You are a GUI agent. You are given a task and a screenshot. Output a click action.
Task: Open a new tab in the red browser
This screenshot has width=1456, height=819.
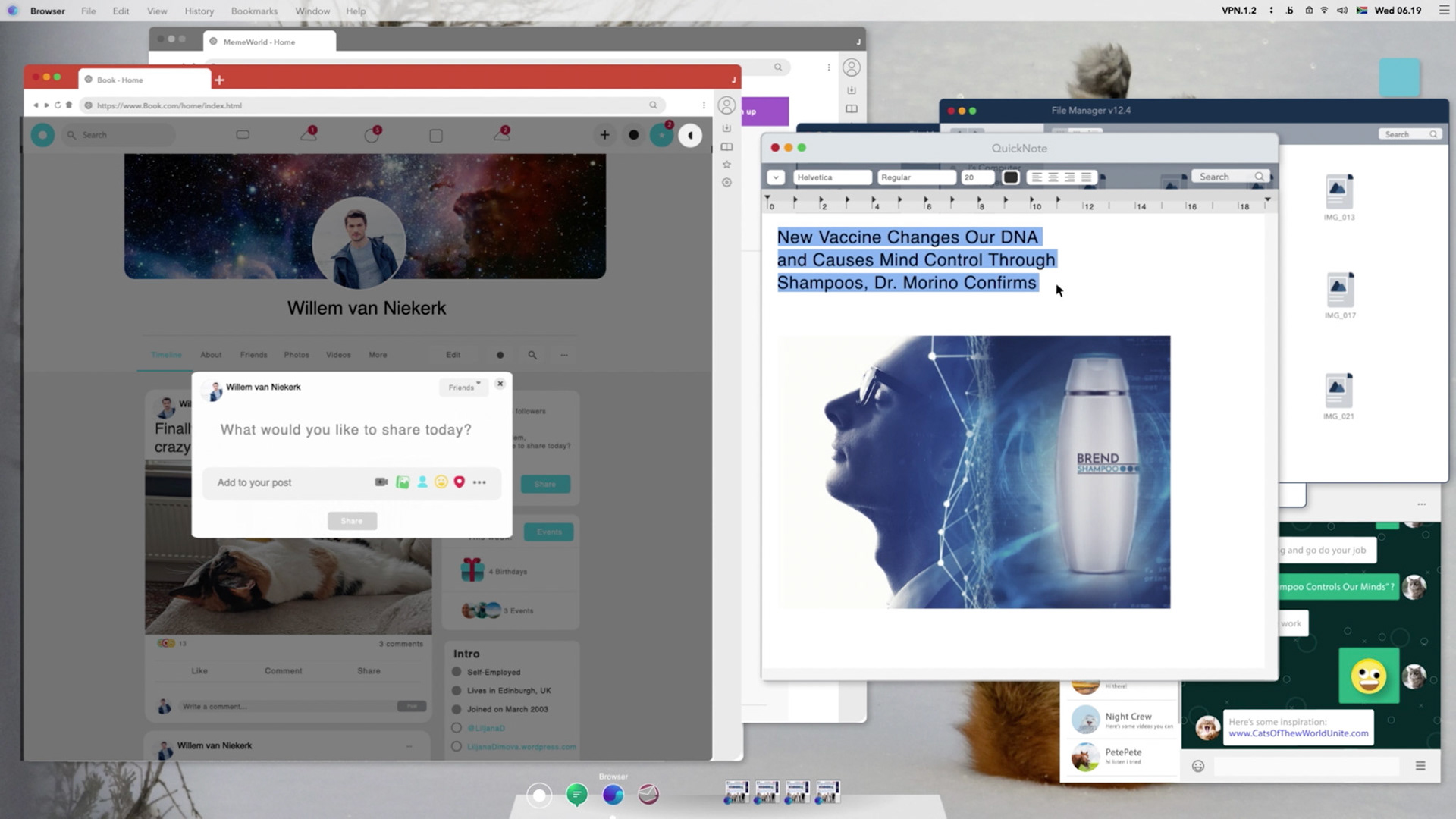(x=219, y=80)
